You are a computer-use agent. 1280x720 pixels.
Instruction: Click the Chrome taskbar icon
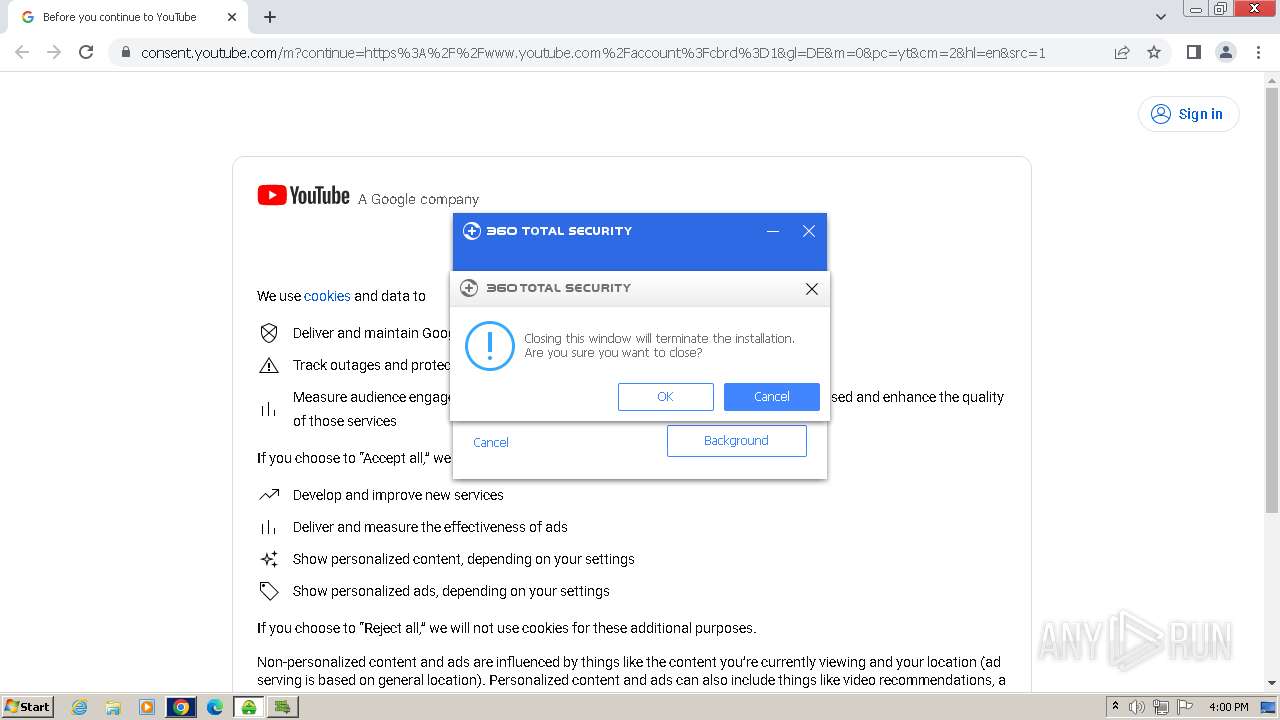(x=181, y=707)
